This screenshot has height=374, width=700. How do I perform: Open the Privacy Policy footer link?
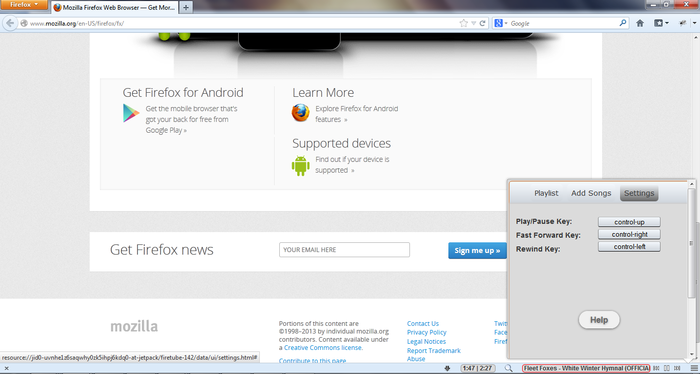pyautogui.click(x=426, y=332)
